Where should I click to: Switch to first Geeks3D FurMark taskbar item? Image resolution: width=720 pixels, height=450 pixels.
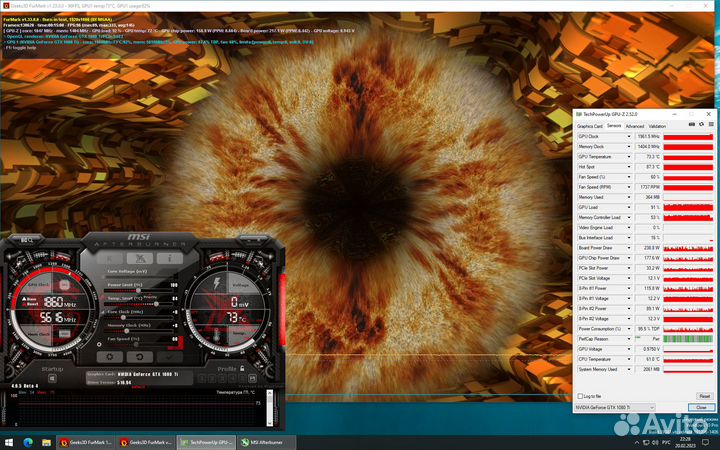(x=86, y=443)
